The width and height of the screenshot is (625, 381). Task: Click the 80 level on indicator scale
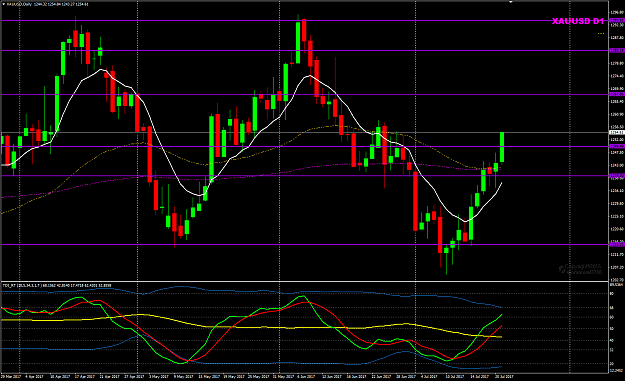[612, 294]
